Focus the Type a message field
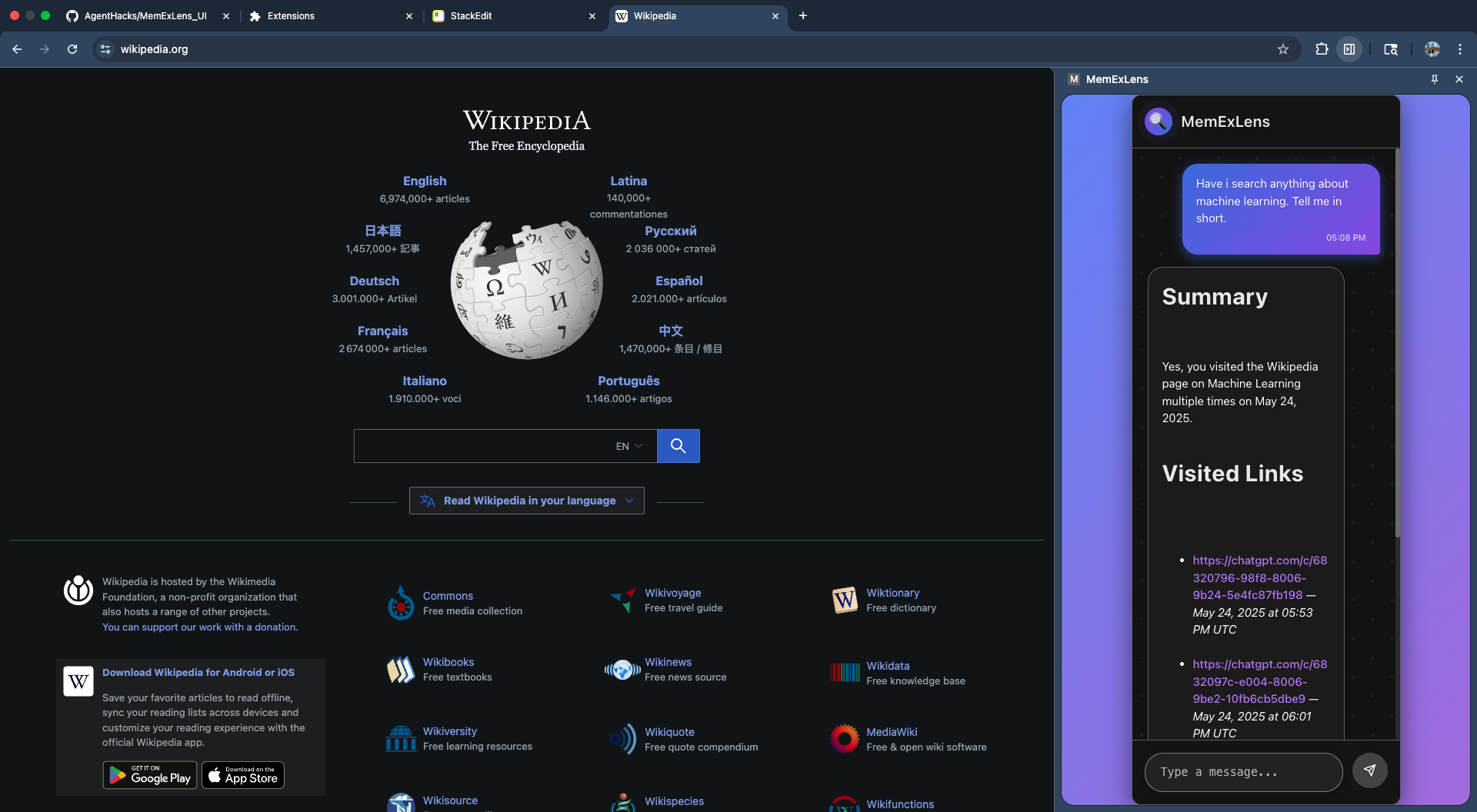The height and width of the screenshot is (812, 1477). click(x=1244, y=772)
